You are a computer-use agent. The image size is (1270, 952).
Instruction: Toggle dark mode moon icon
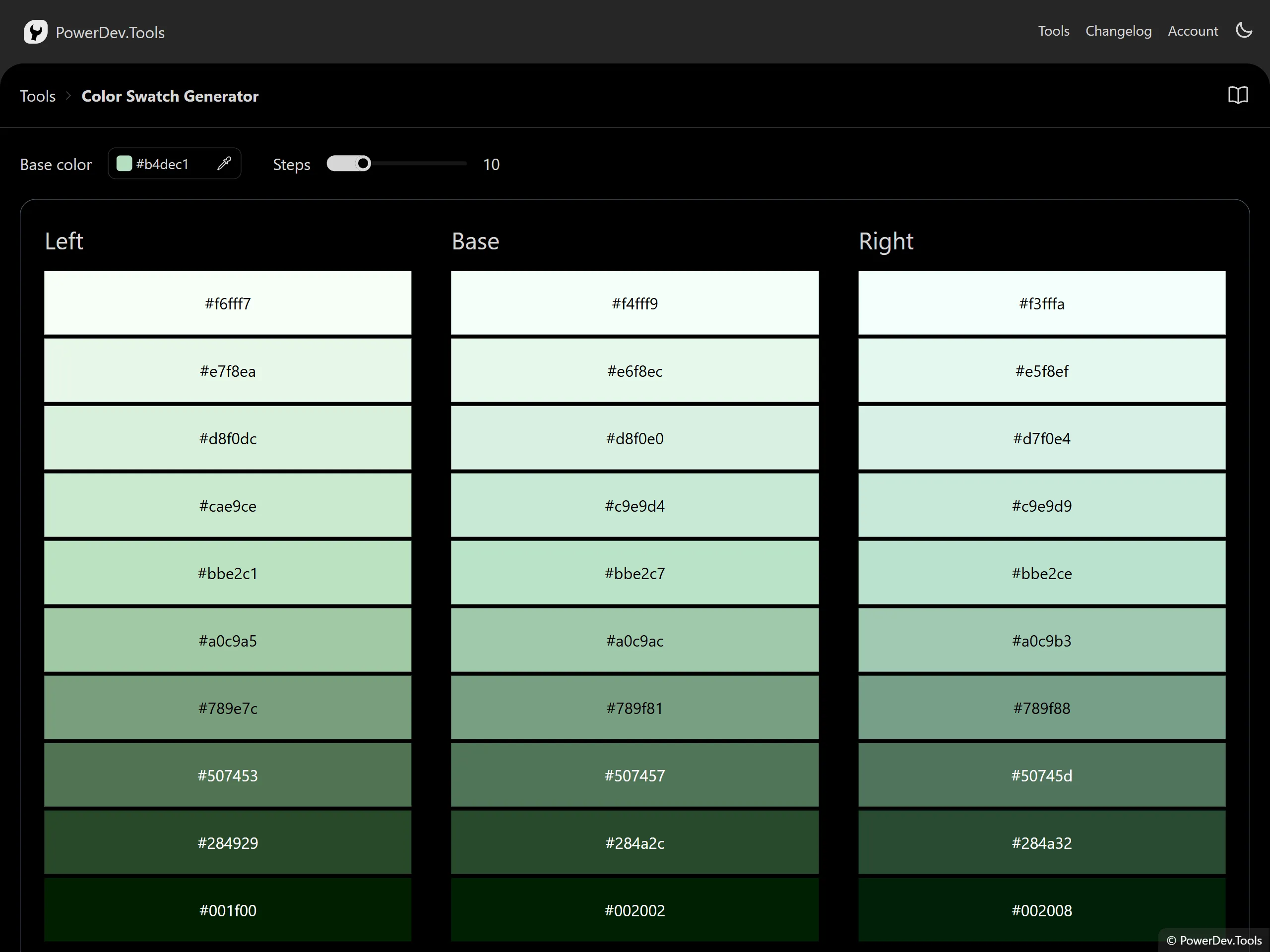(1244, 30)
